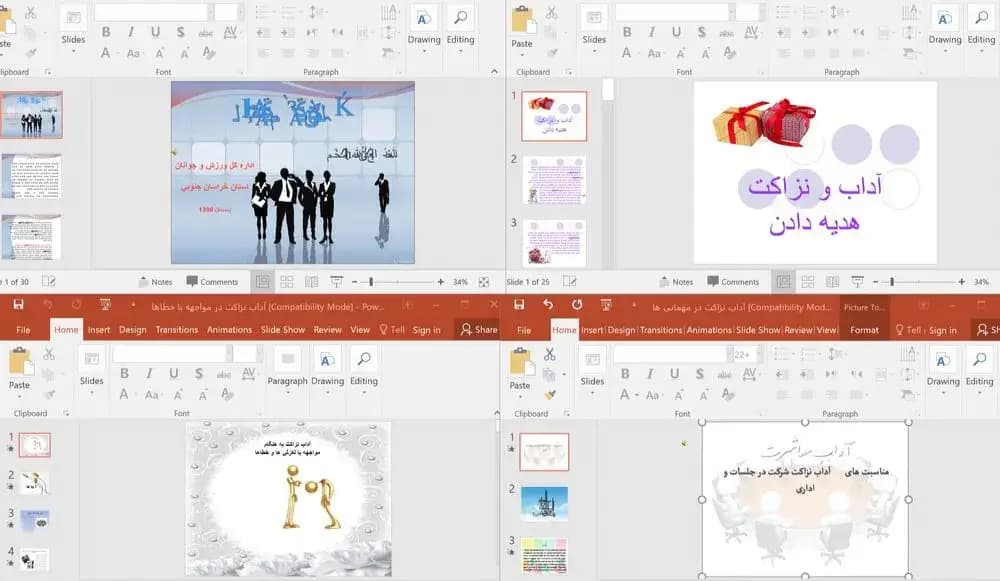Zoom out with the minus in top-left window
This screenshot has height=581, width=1000.
(355, 281)
